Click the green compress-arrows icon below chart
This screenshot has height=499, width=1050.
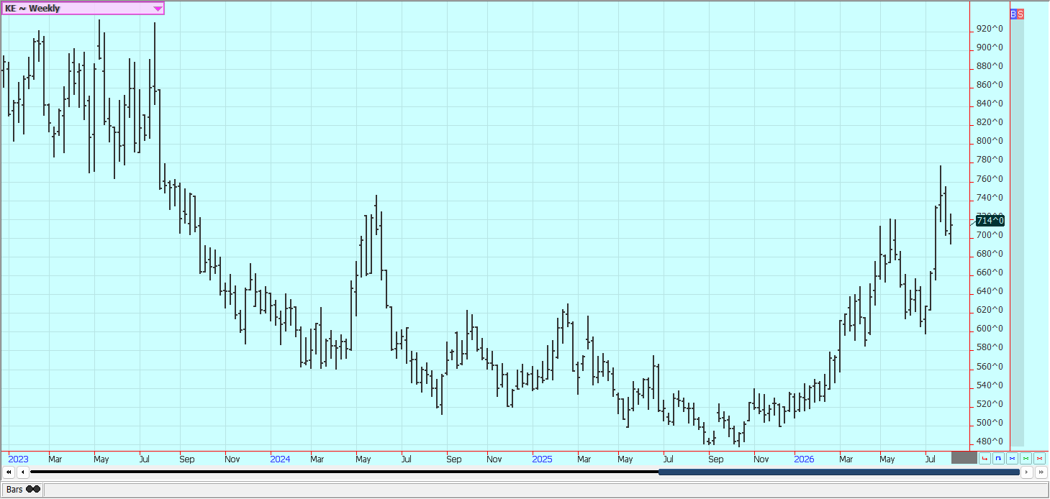coord(1026,458)
